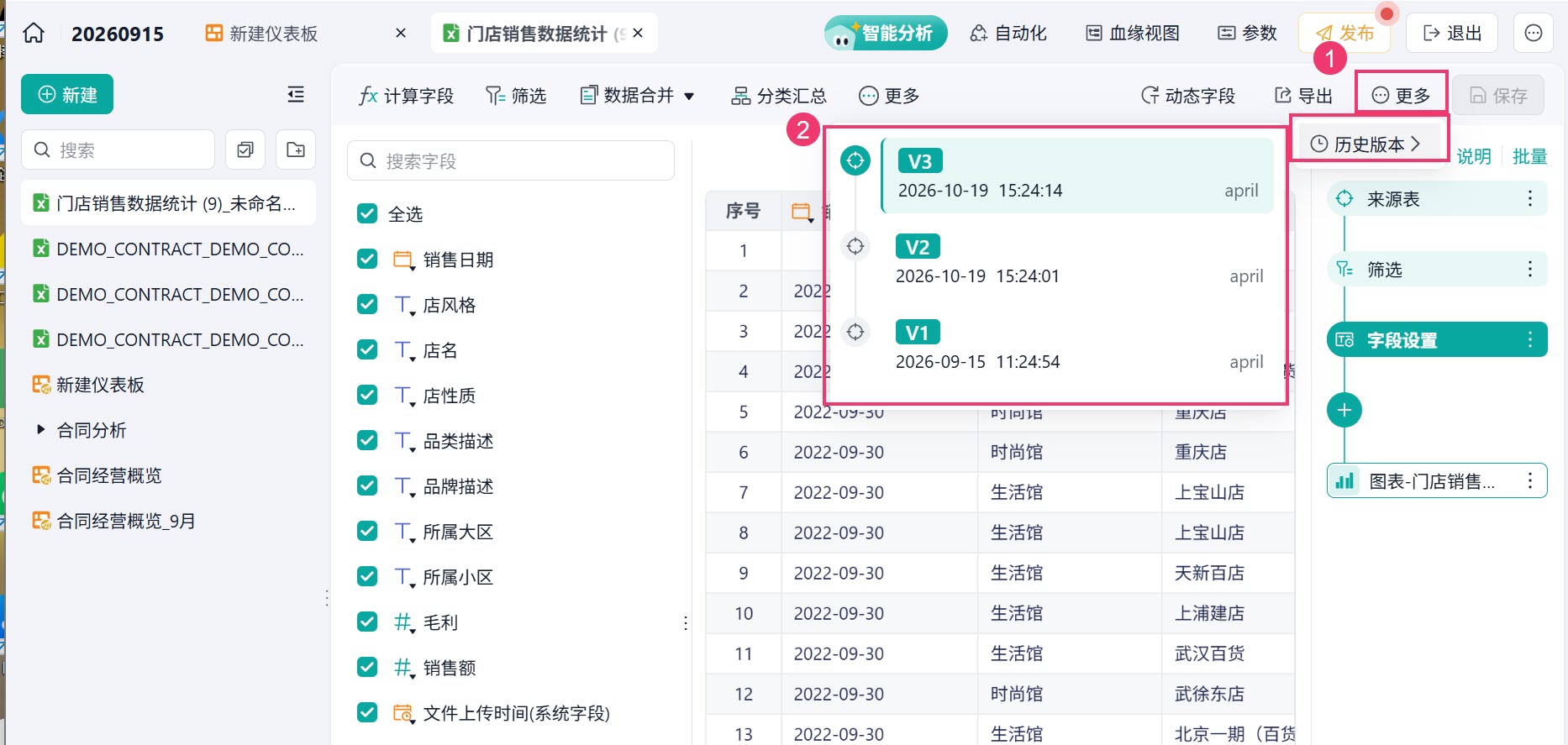This screenshot has width=1568, height=745.
Task: Click the move-to-folder icon beside search
Action: (x=296, y=150)
